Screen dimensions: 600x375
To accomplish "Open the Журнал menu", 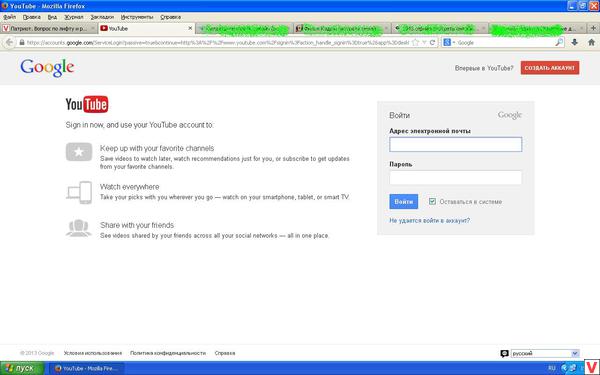I will pos(73,17).
